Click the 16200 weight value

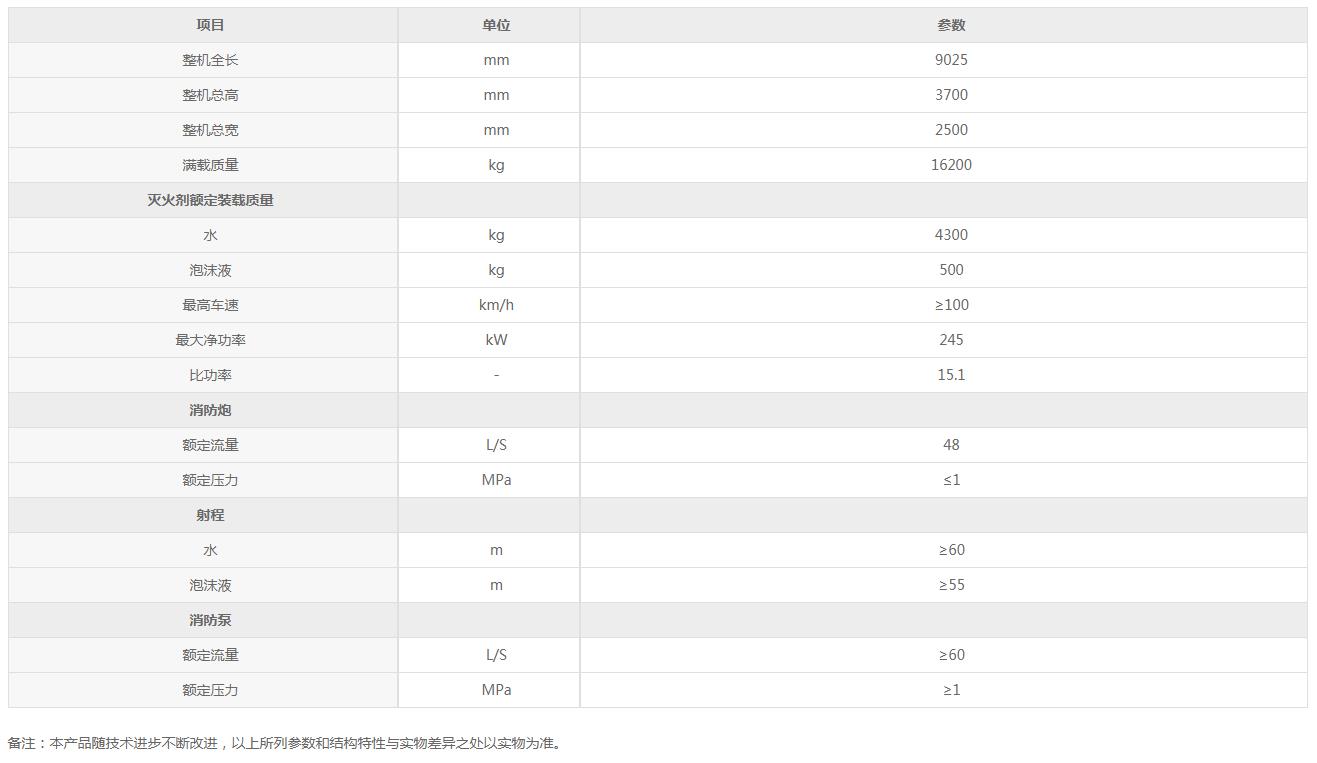coord(951,165)
